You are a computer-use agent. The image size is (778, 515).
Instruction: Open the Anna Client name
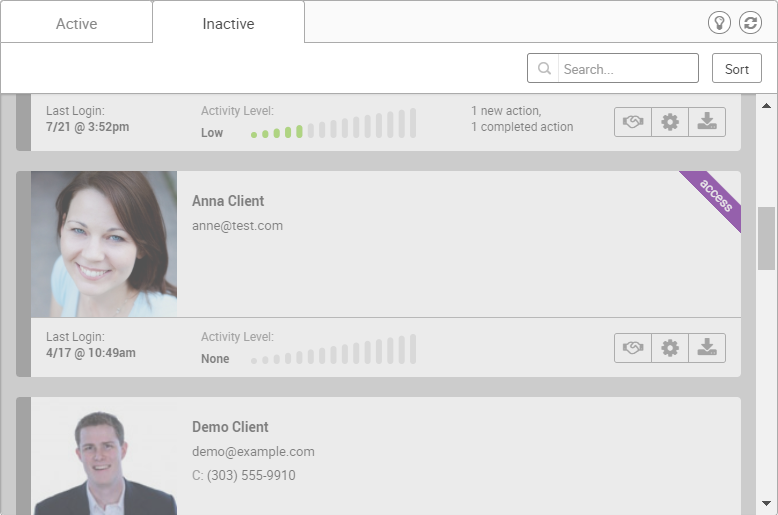point(228,201)
